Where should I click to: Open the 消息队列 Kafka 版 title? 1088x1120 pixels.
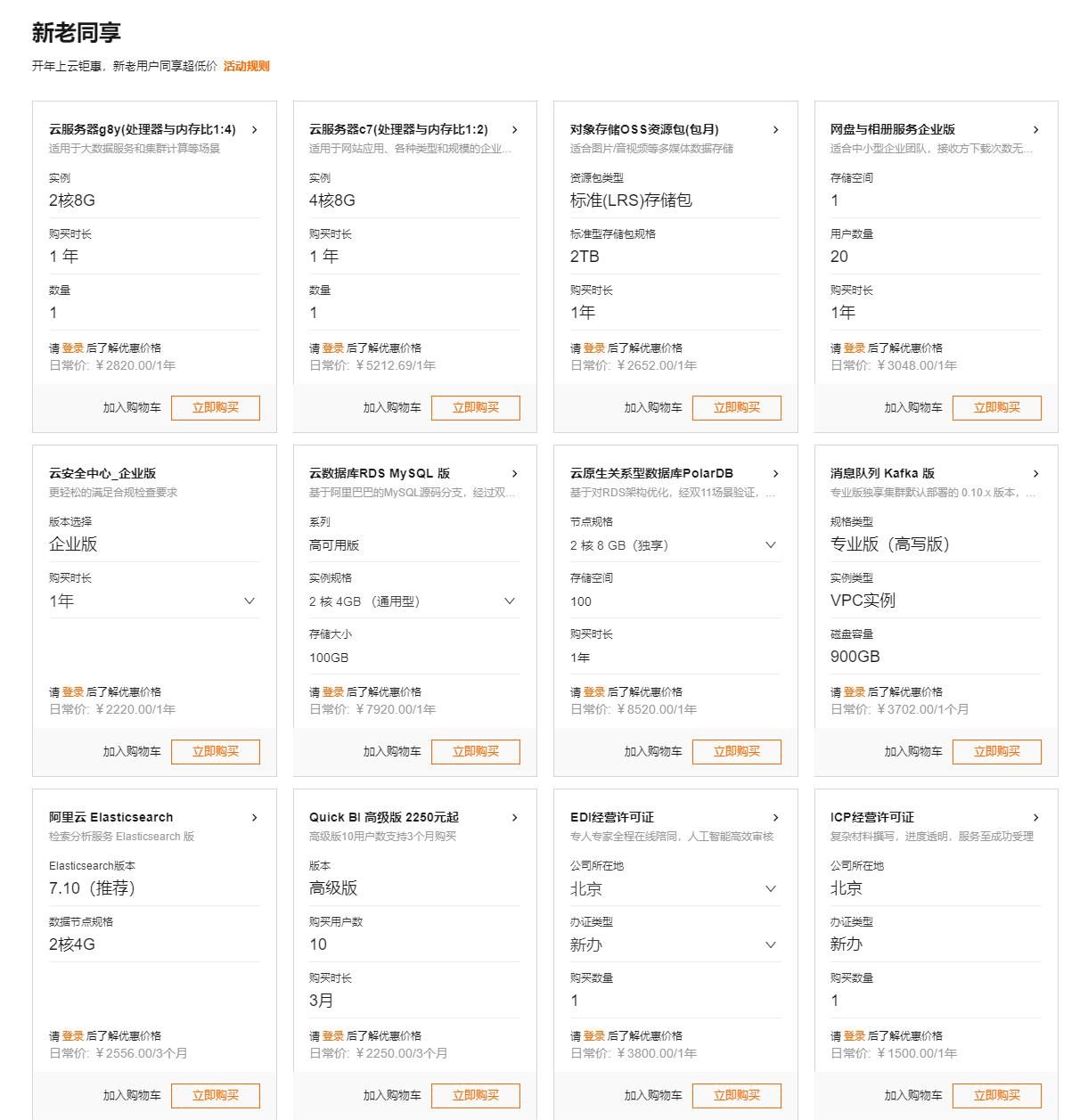[x=882, y=474]
